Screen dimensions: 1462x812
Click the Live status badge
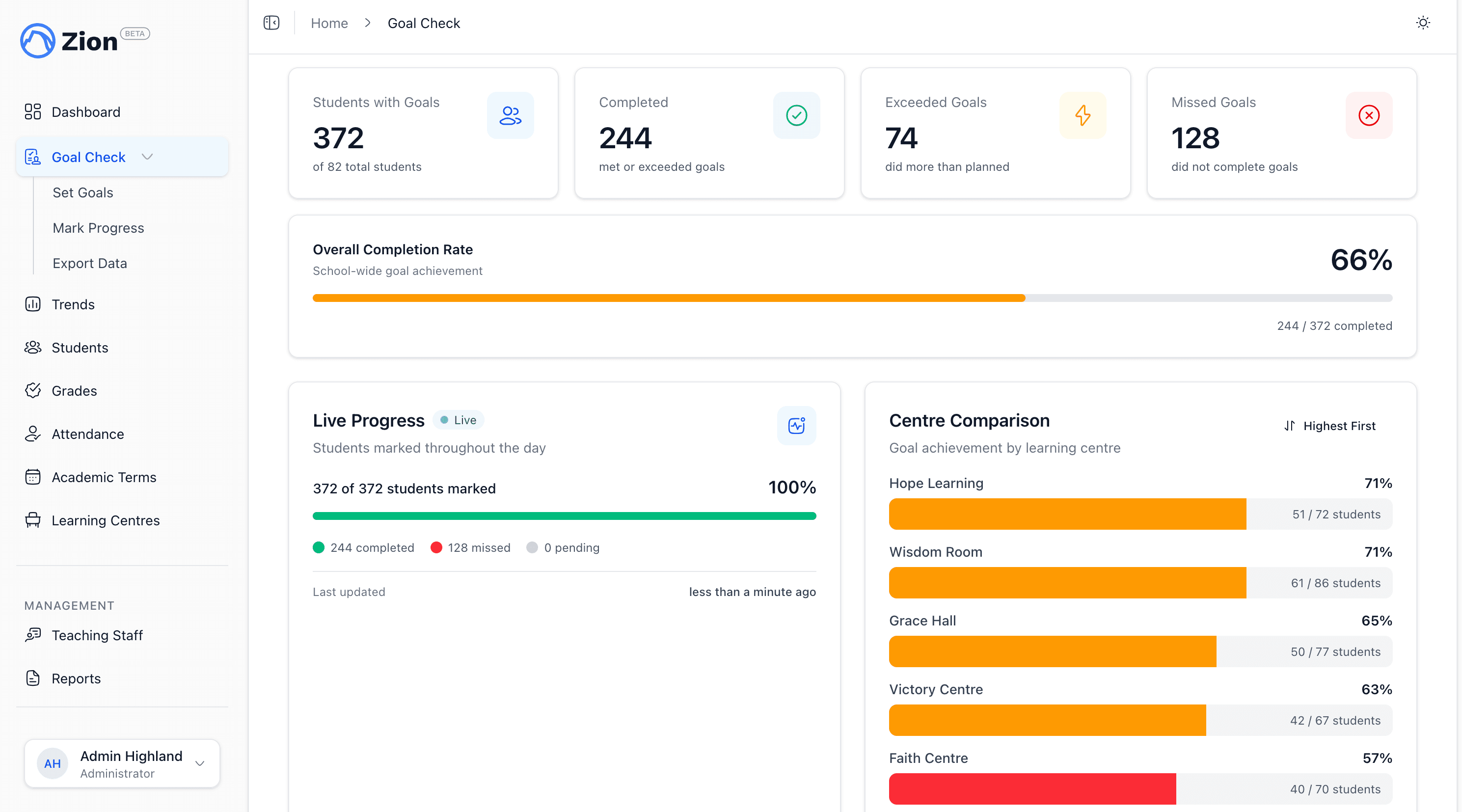(458, 420)
